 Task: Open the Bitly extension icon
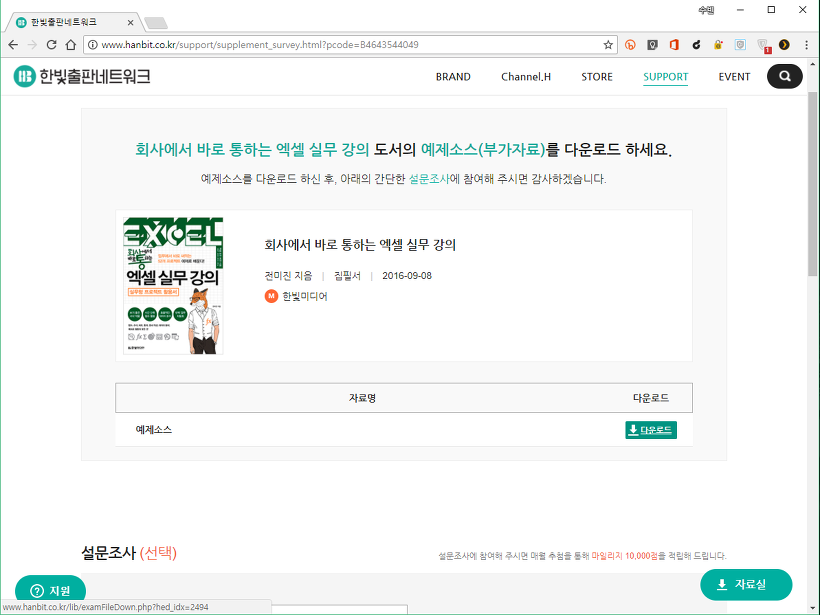pos(630,45)
